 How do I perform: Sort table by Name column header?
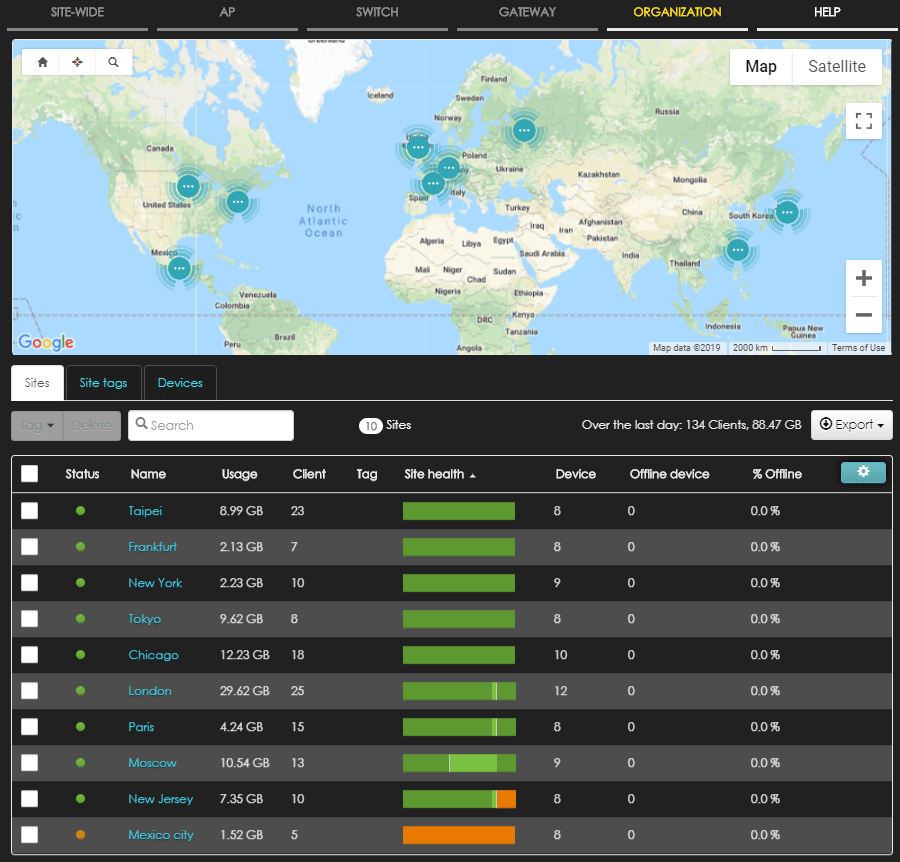148,474
